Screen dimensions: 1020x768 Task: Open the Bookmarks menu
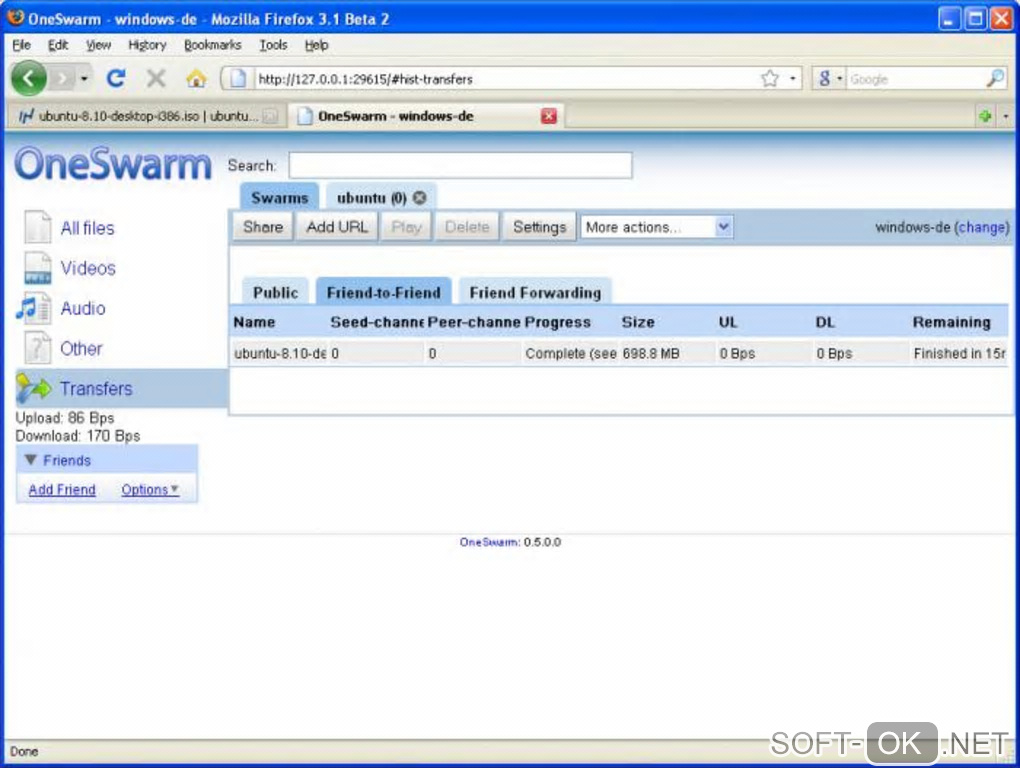(213, 45)
